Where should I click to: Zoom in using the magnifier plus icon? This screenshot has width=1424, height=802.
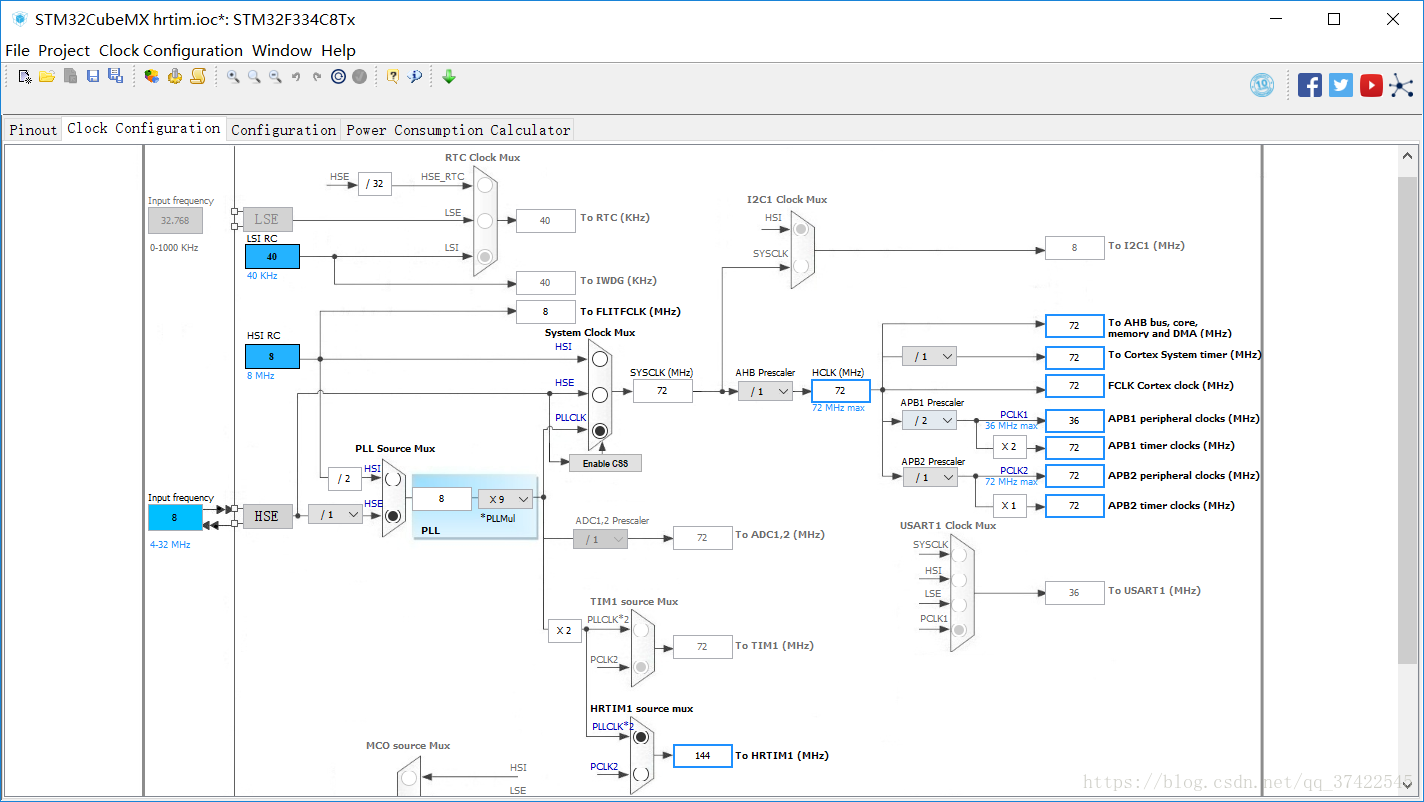(233, 76)
